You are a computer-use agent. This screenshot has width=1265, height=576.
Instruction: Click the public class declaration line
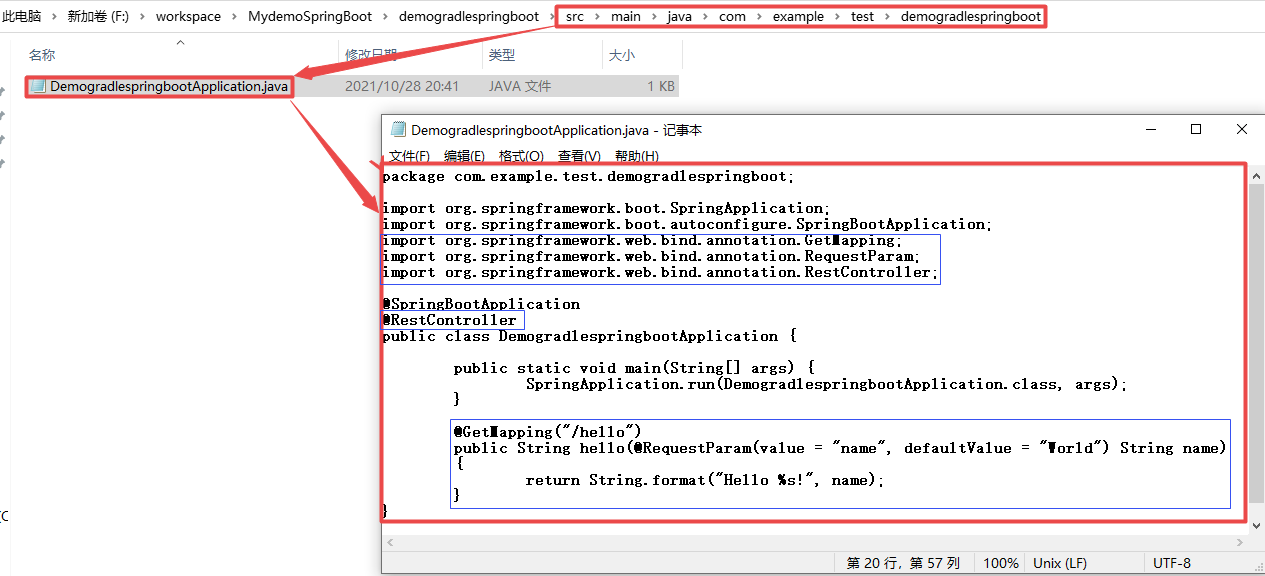[x=588, y=336]
